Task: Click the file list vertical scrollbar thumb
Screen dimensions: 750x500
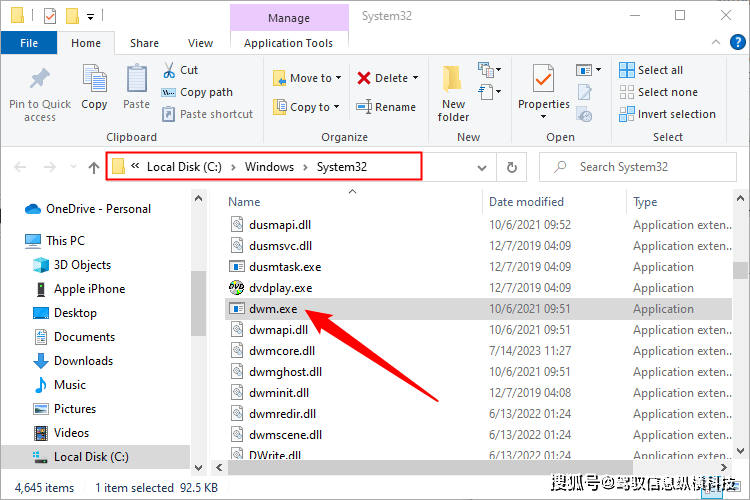Action: 740,270
